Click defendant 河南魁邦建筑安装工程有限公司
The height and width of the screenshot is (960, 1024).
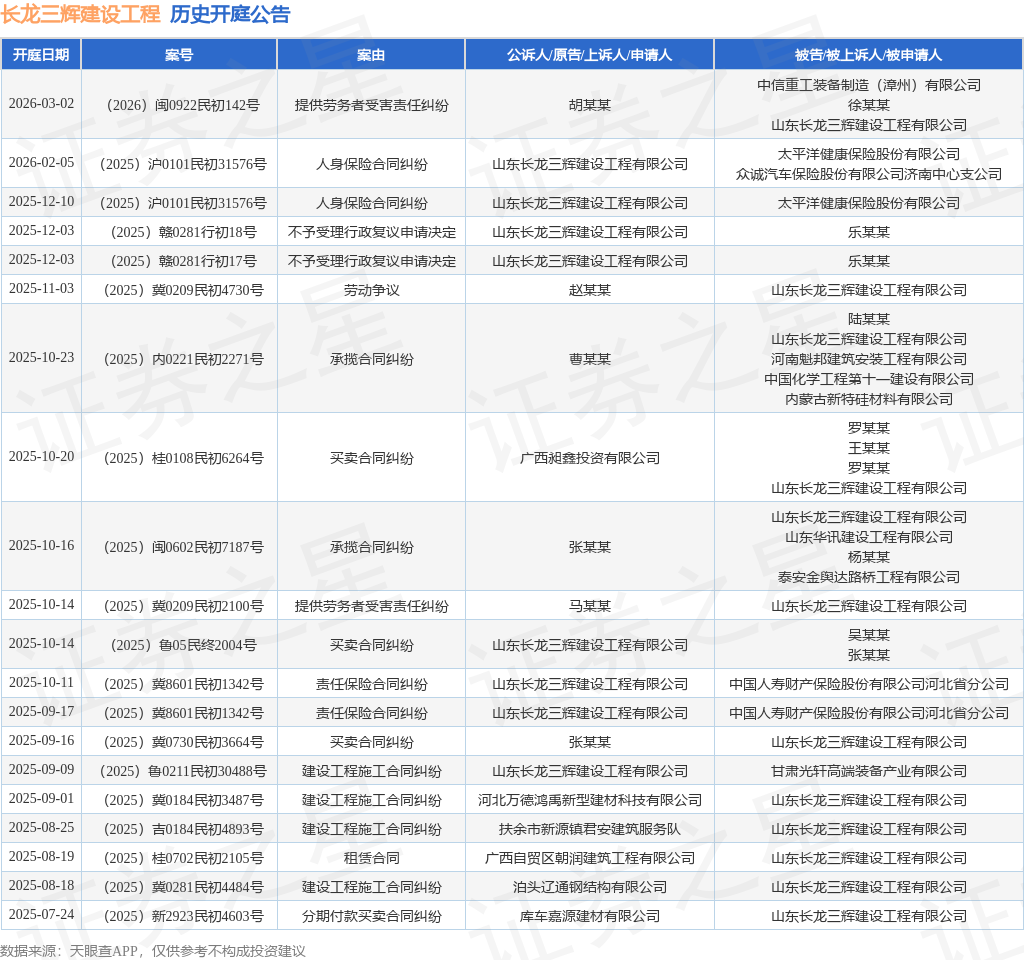tap(869, 359)
